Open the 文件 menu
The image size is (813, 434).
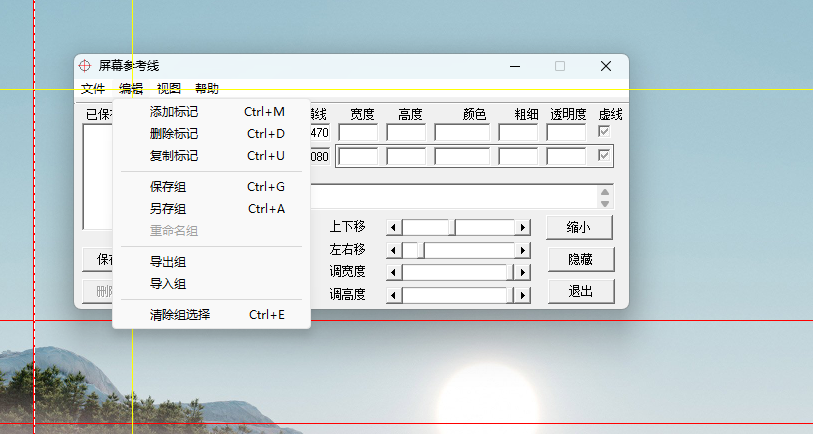(93, 89)
